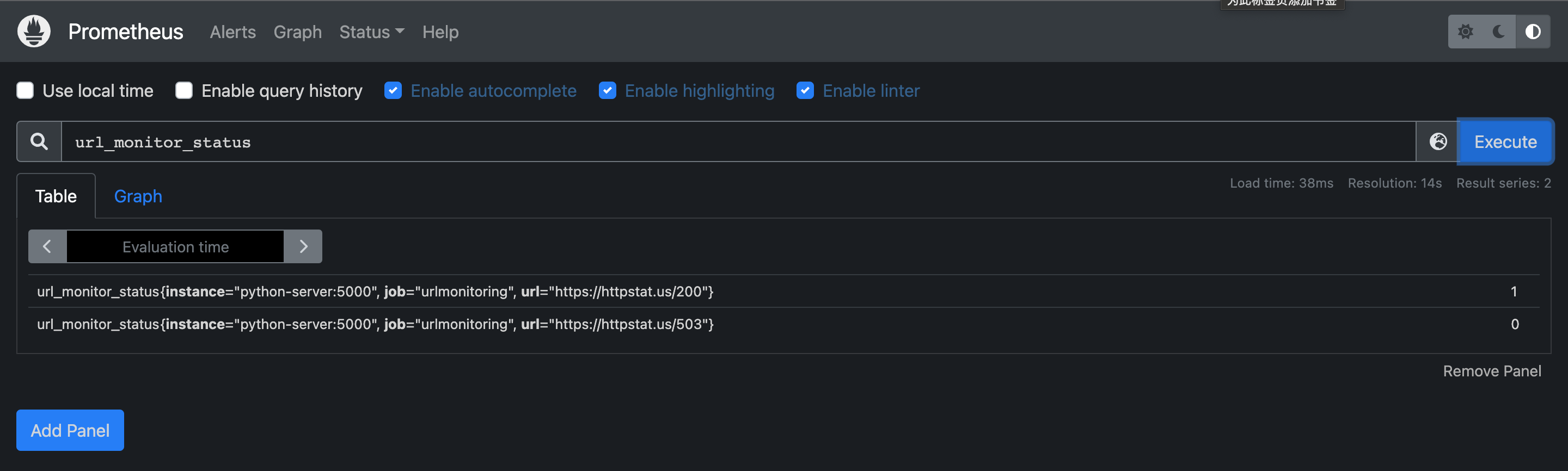Select the moon icon for dark theme

coord(1499,31)
